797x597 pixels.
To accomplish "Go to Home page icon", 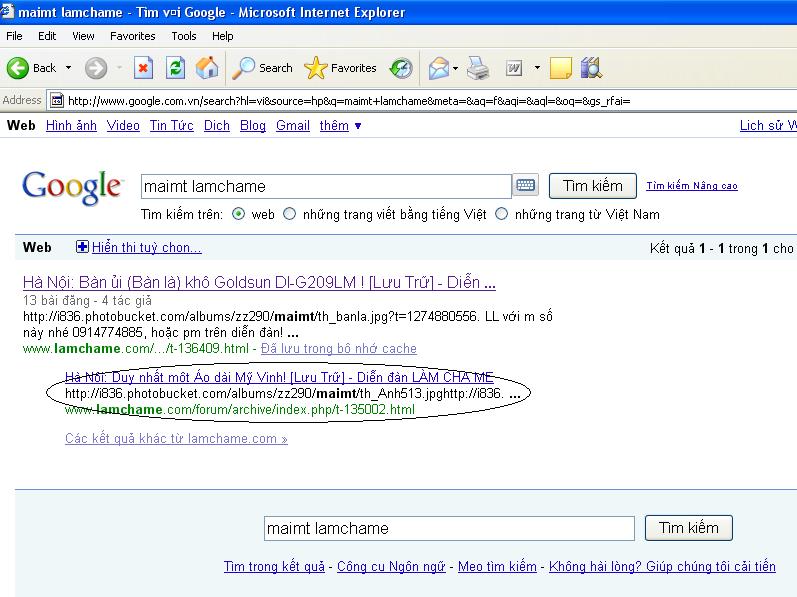I will [x=207, y=68].
